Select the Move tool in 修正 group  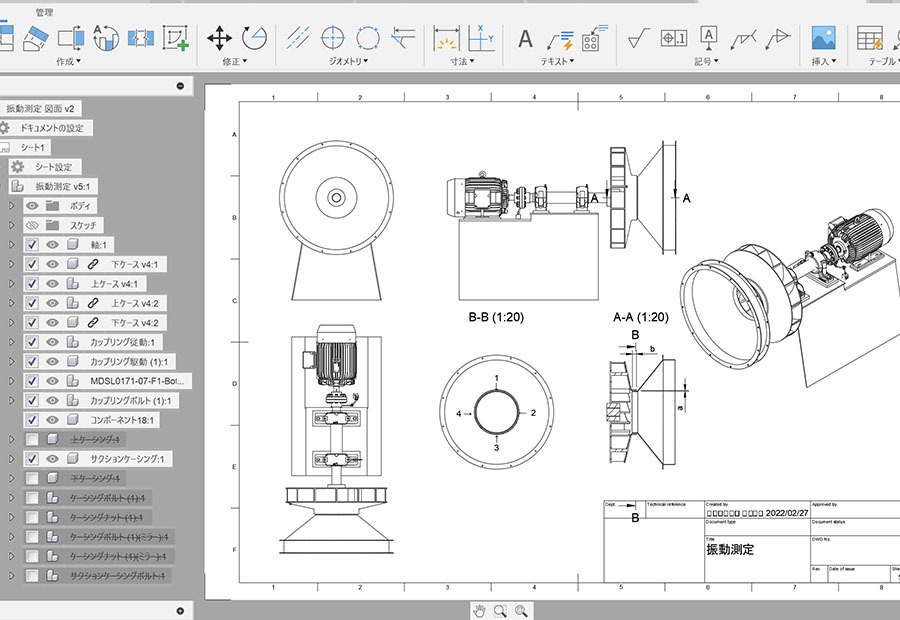pyautogui.click(x=219, y=38)
